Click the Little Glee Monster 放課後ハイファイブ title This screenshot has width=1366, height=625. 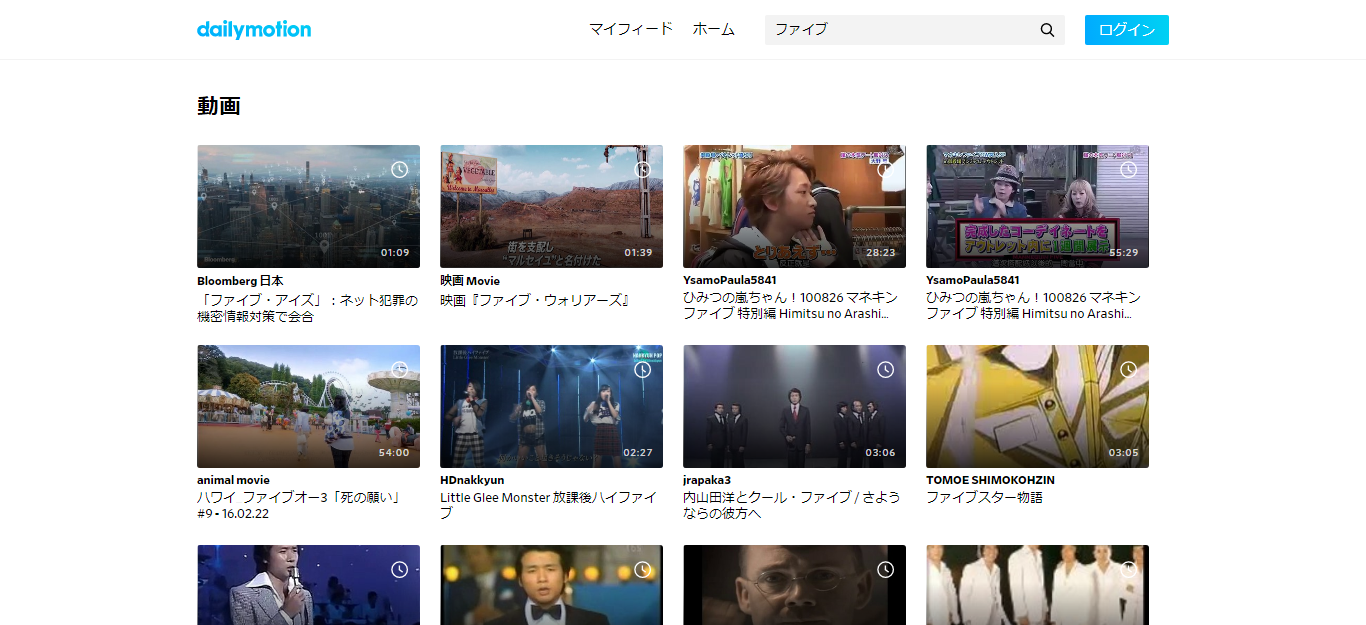(549, 505)
